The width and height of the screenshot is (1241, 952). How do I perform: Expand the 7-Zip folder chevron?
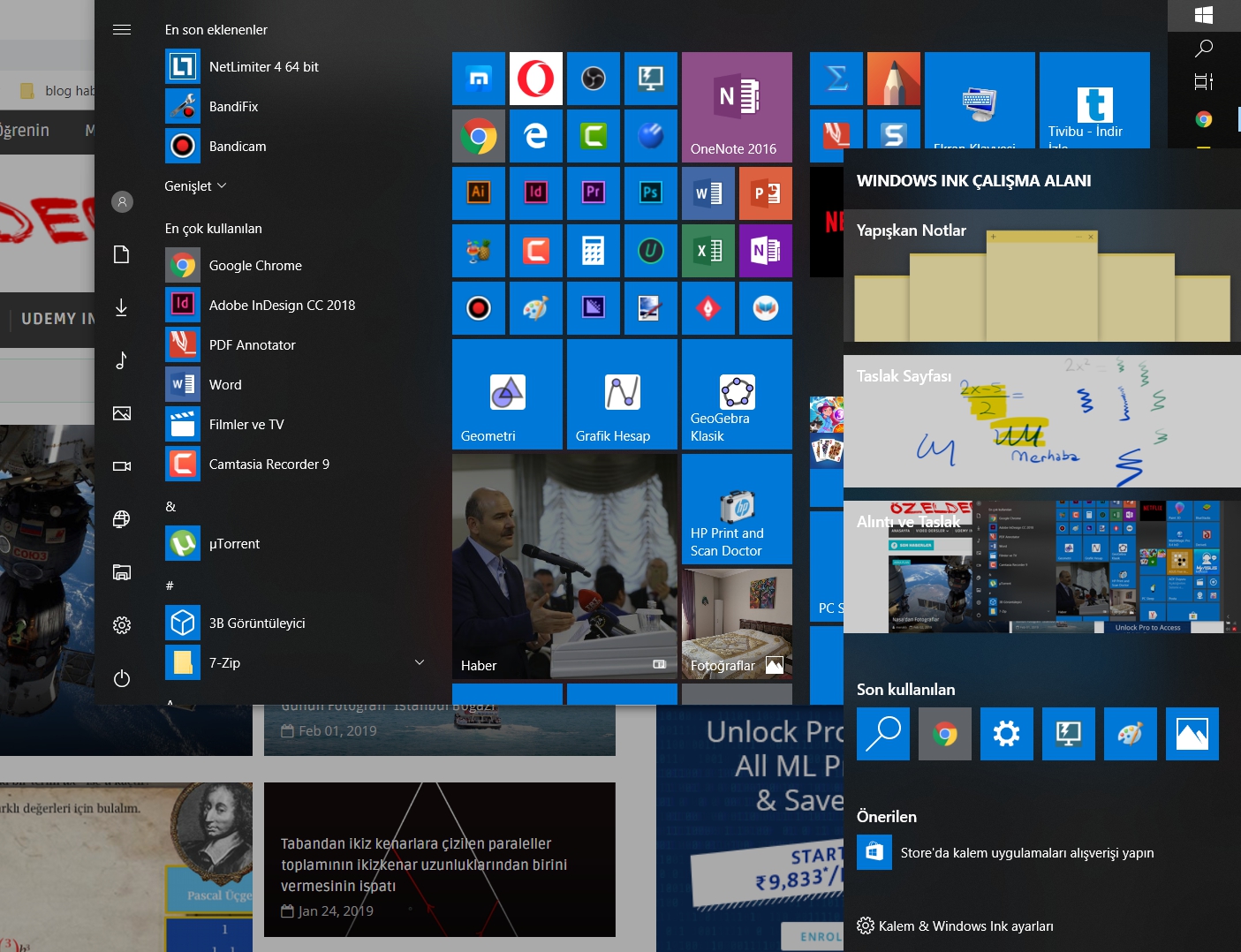[x=420, y=662]
